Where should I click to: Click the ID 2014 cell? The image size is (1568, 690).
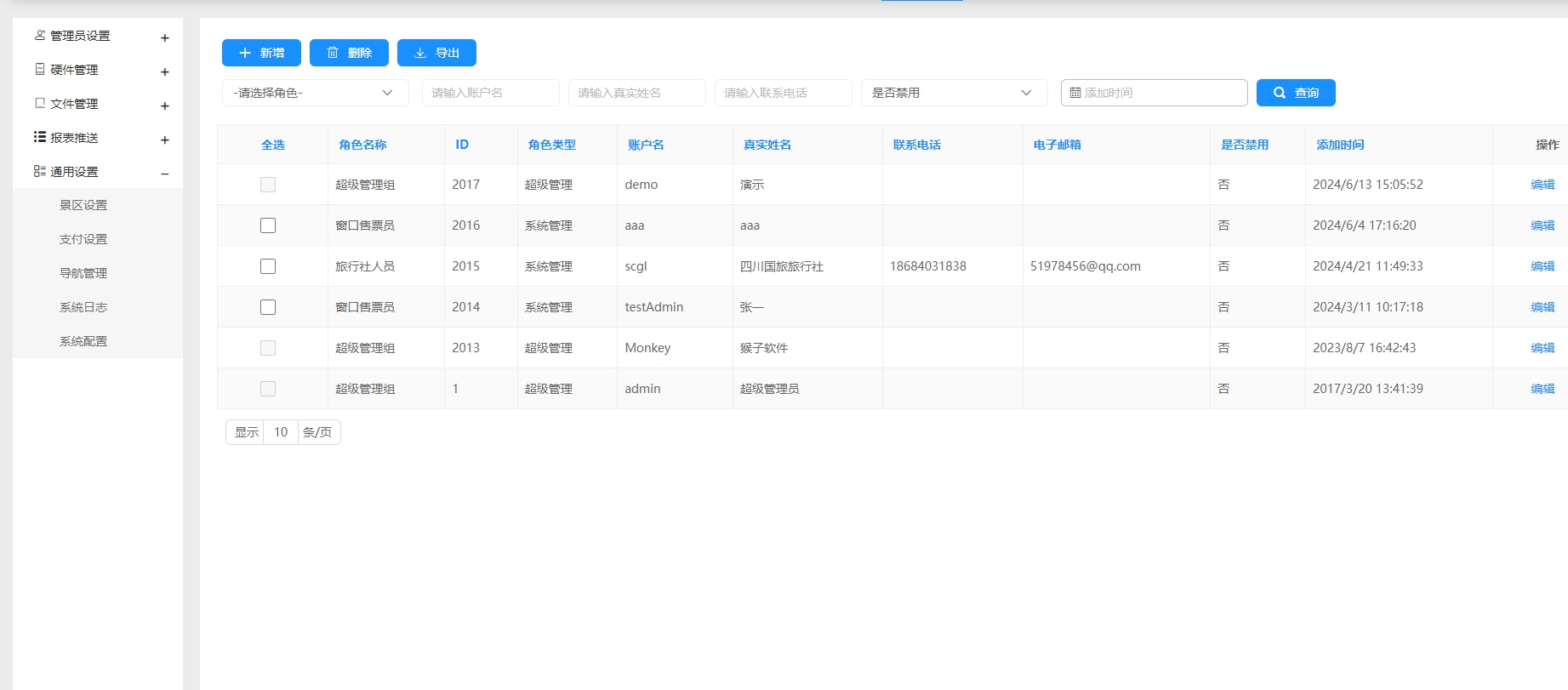[466, 307]
